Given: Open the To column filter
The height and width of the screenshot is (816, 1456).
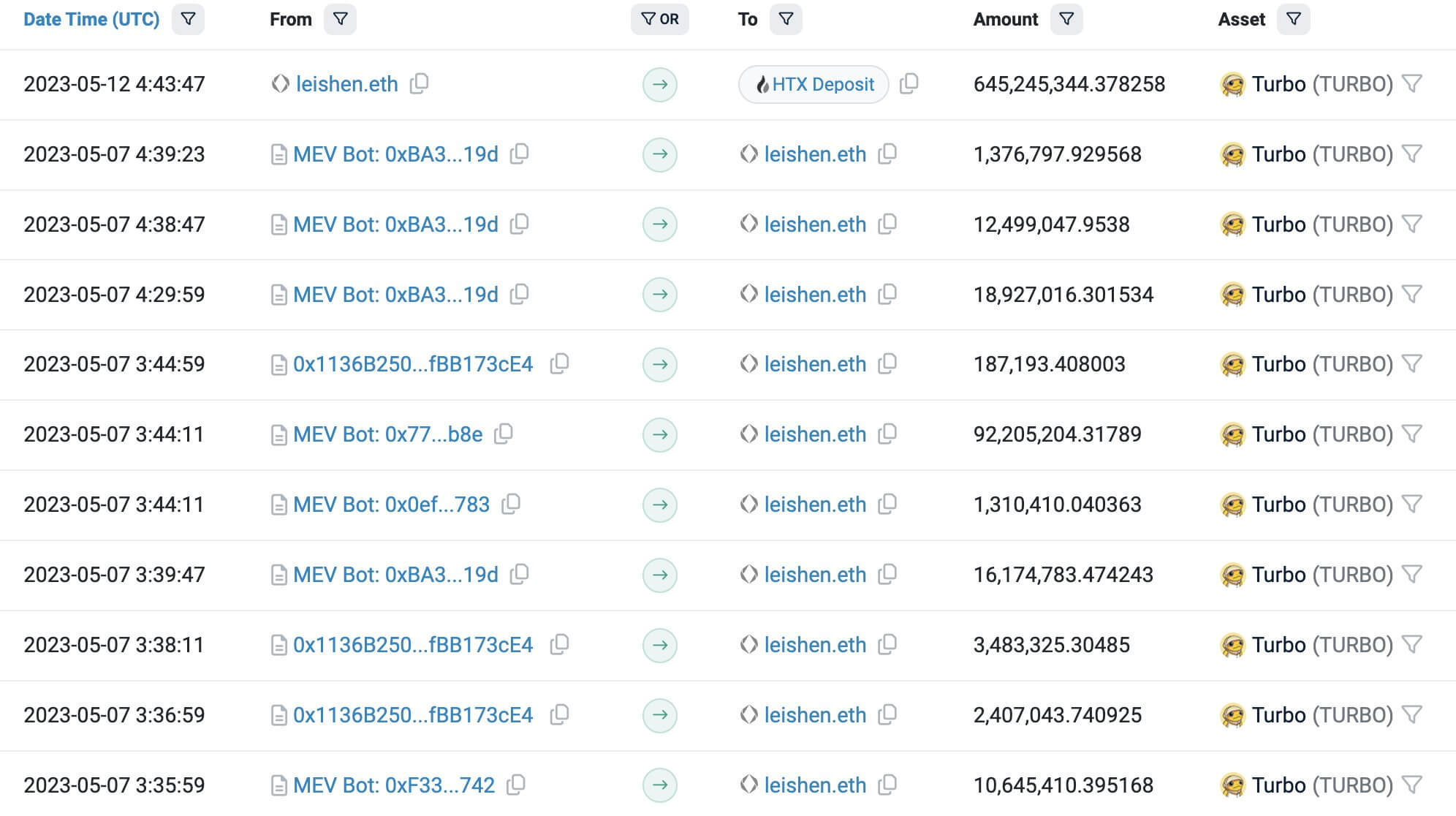Looking at the screenshot, I should tap(786, 20).
